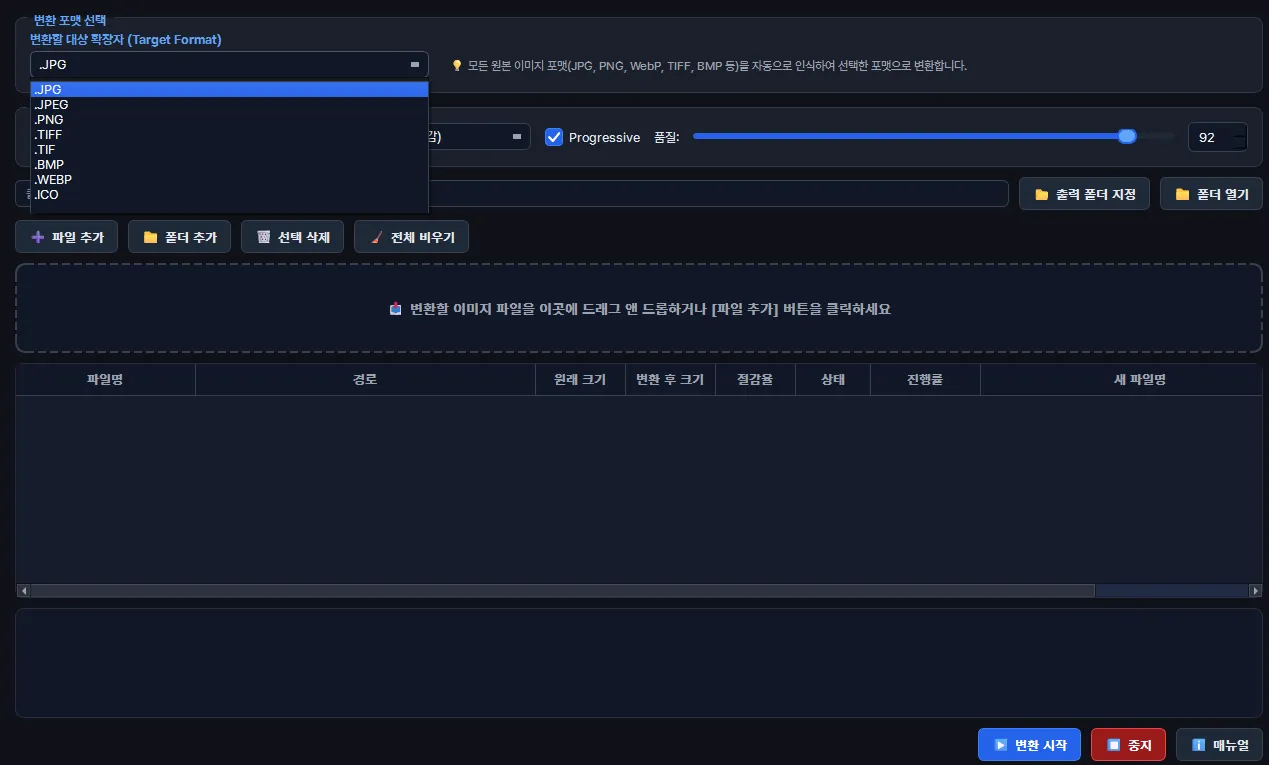Click the 출력 폴더 지정 button
1269x765 pixels.
(x=1084, y=194)
